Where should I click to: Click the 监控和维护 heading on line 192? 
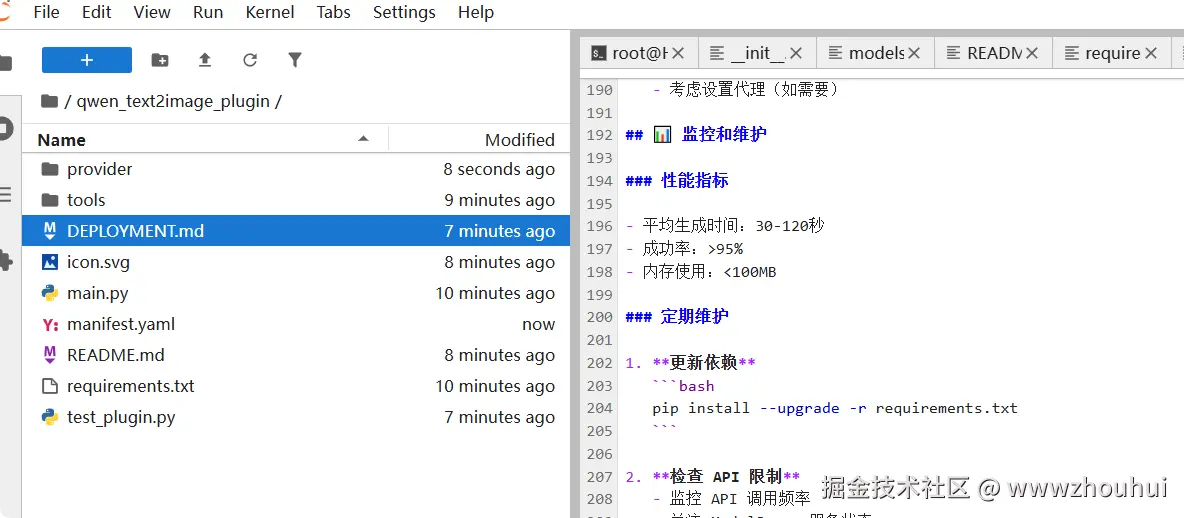pyautogui.click(x=724, y=135)
